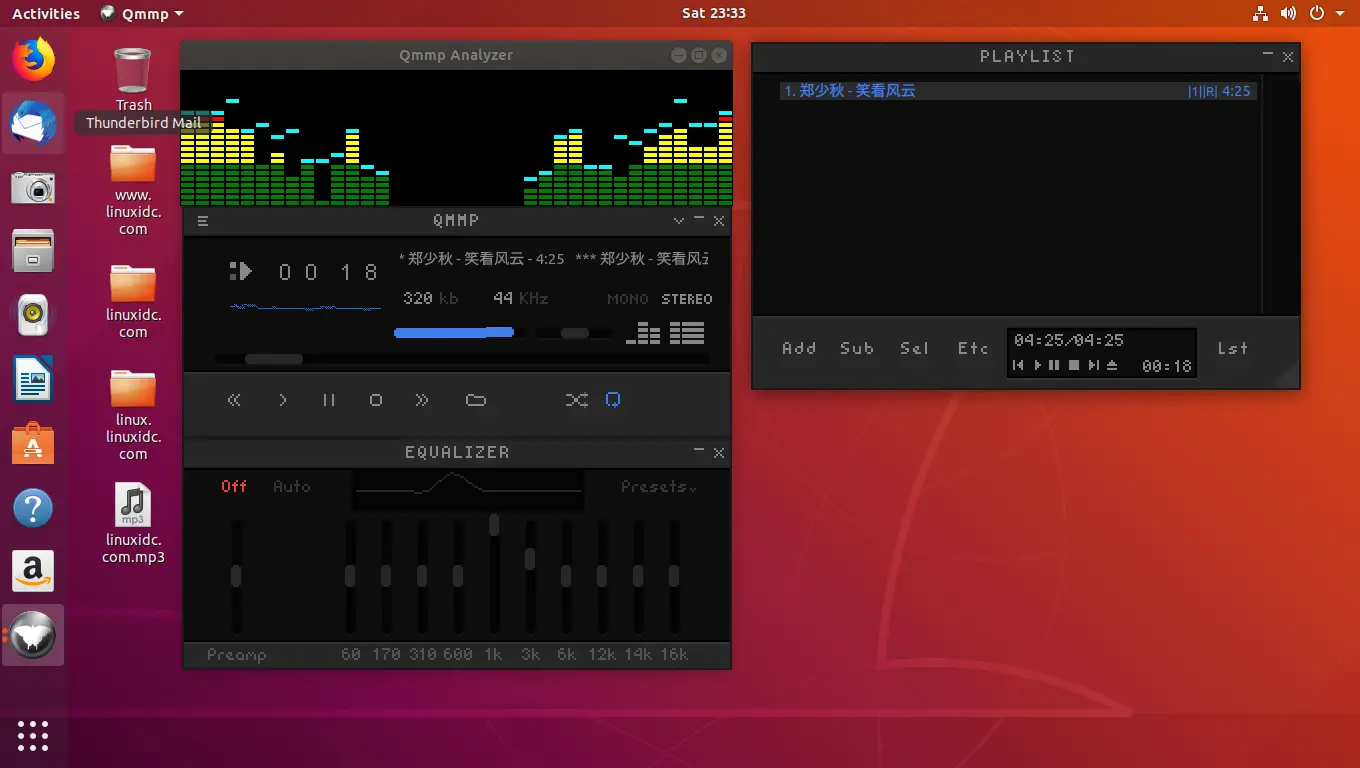Image resolution: width=1360 pixels, height=768 pixels.
Task: Stop playback in the Qmmp main window
Action: [376, 400]
